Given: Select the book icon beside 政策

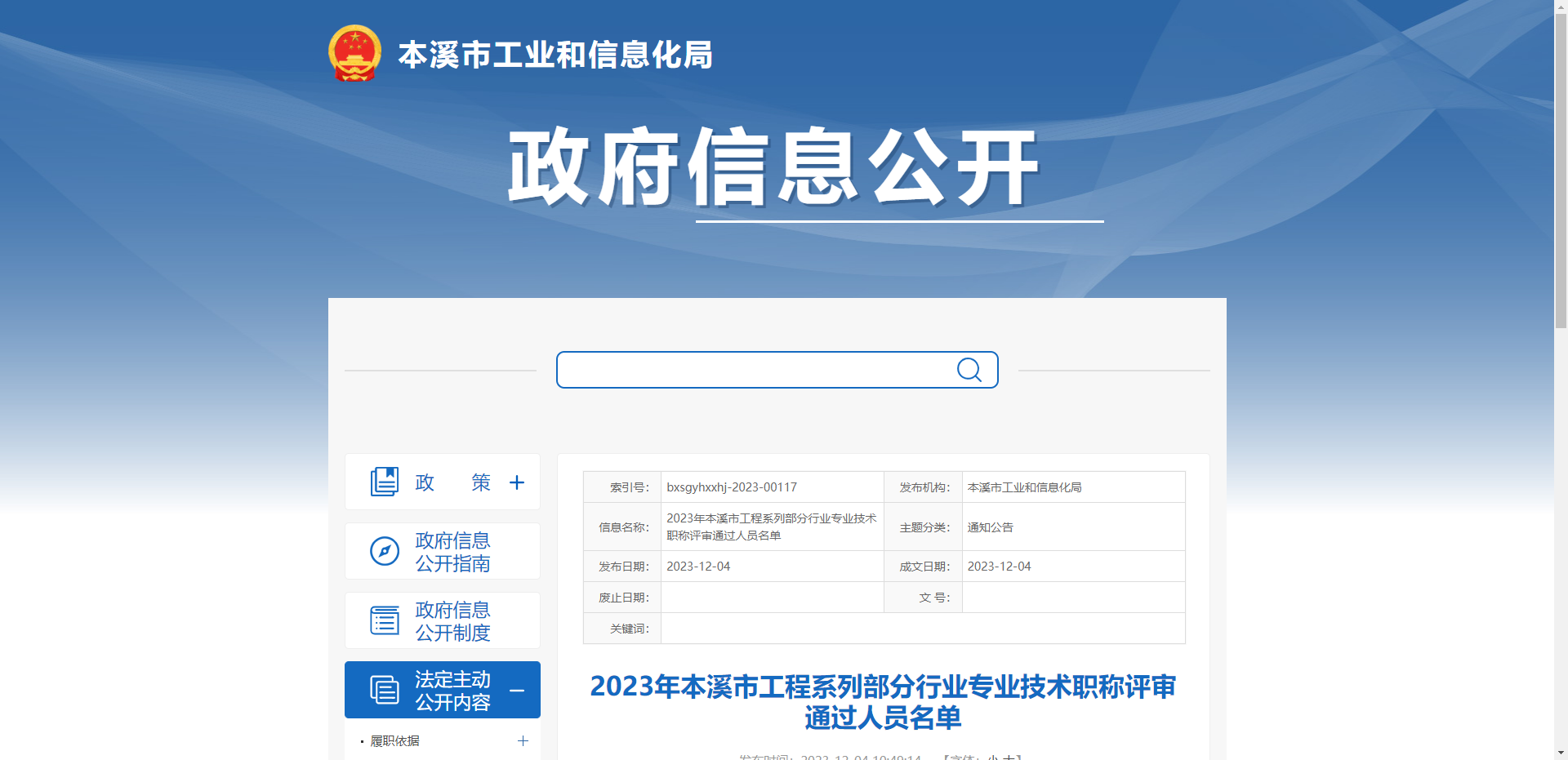Looking at the screenshot, I should [385, 482].
